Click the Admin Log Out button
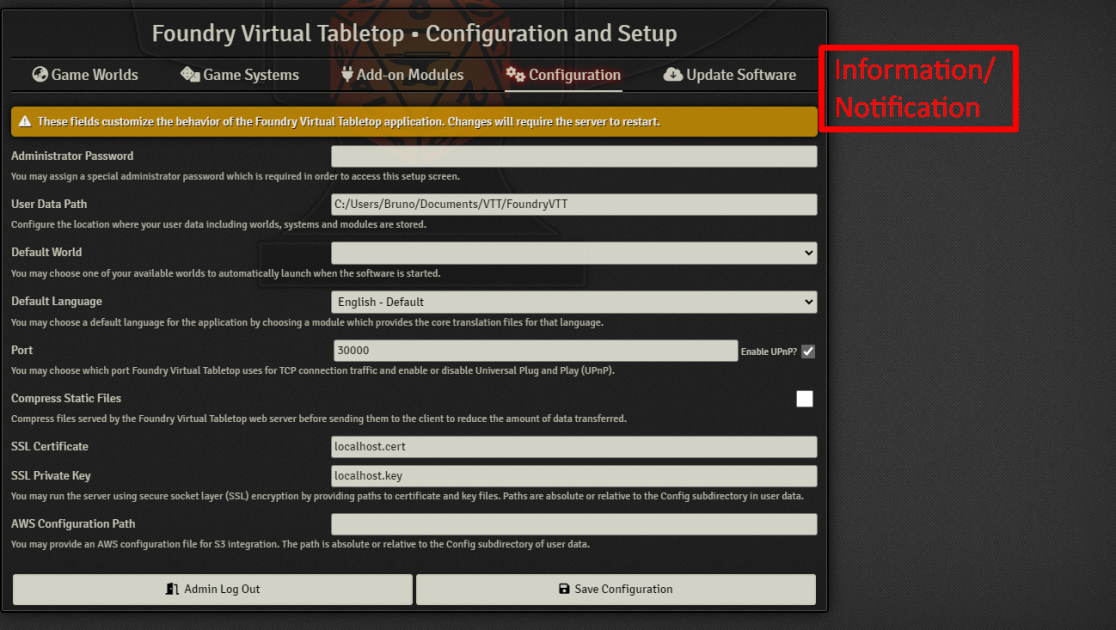Image resolution: width=1116 pixels, height=630 pixels. click(213, 589)
